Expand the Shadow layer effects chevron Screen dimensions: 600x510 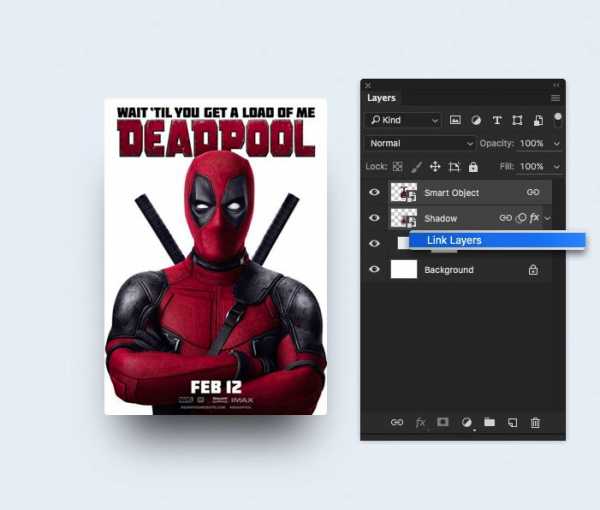(x=548, y=218)
